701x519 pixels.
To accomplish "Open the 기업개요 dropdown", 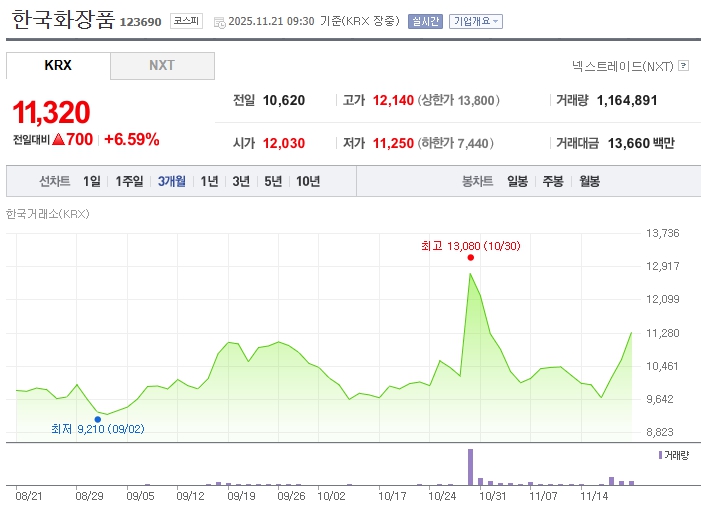I will (x=476, y=21).
